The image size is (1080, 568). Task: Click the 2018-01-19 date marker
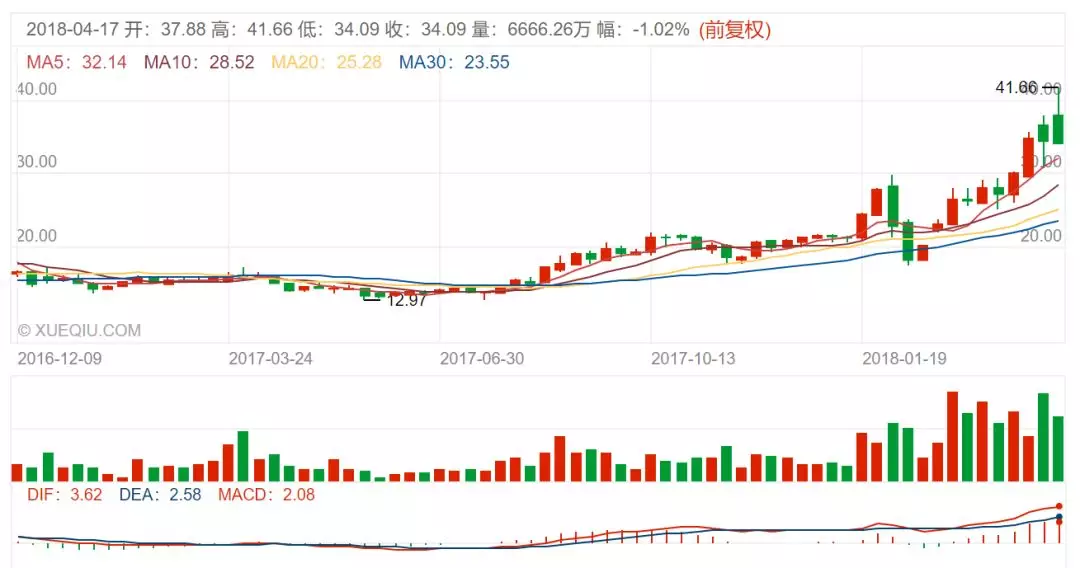(x=906, y=357)
